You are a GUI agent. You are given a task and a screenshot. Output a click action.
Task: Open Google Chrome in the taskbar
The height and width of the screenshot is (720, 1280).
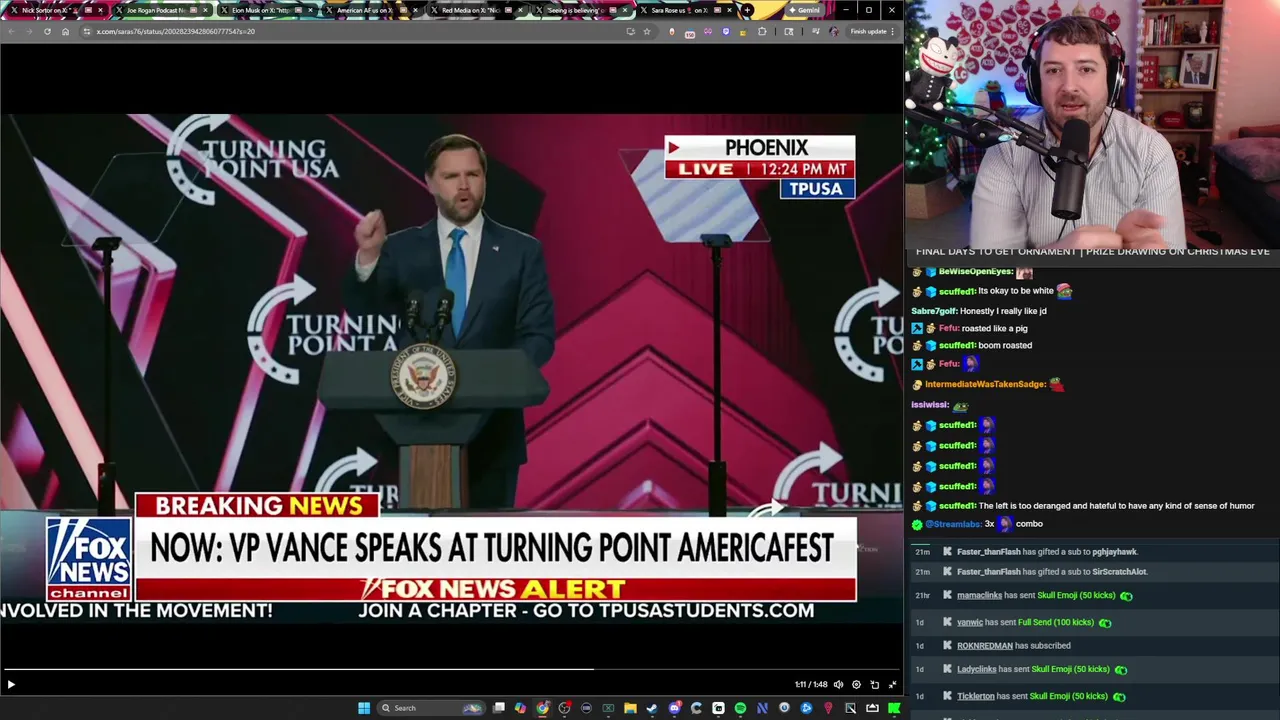click(x=542, y=708)
